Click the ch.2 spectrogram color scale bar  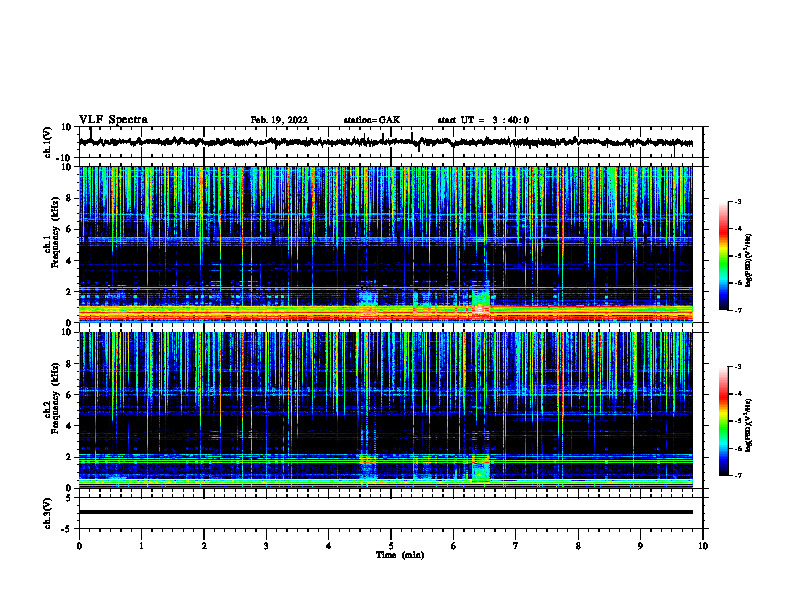[724, 421]
